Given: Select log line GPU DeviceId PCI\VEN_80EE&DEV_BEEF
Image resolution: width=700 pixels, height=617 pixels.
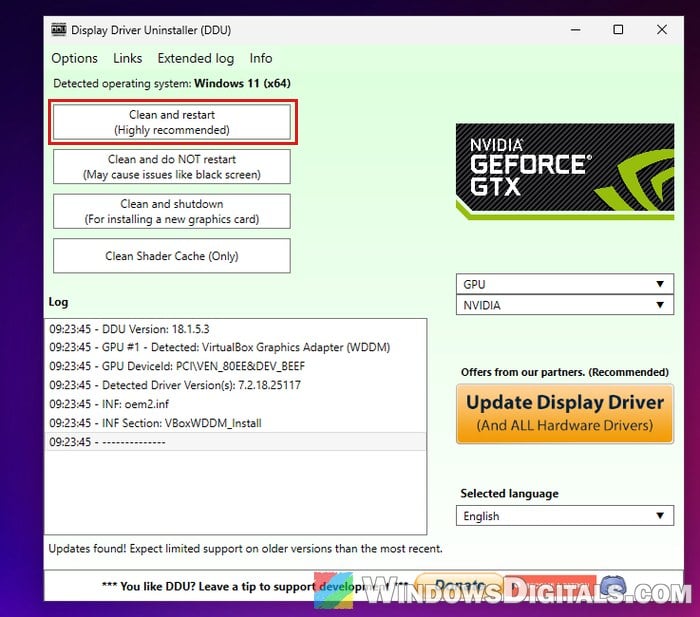Looking at the screenshot, I should [235, 366].
